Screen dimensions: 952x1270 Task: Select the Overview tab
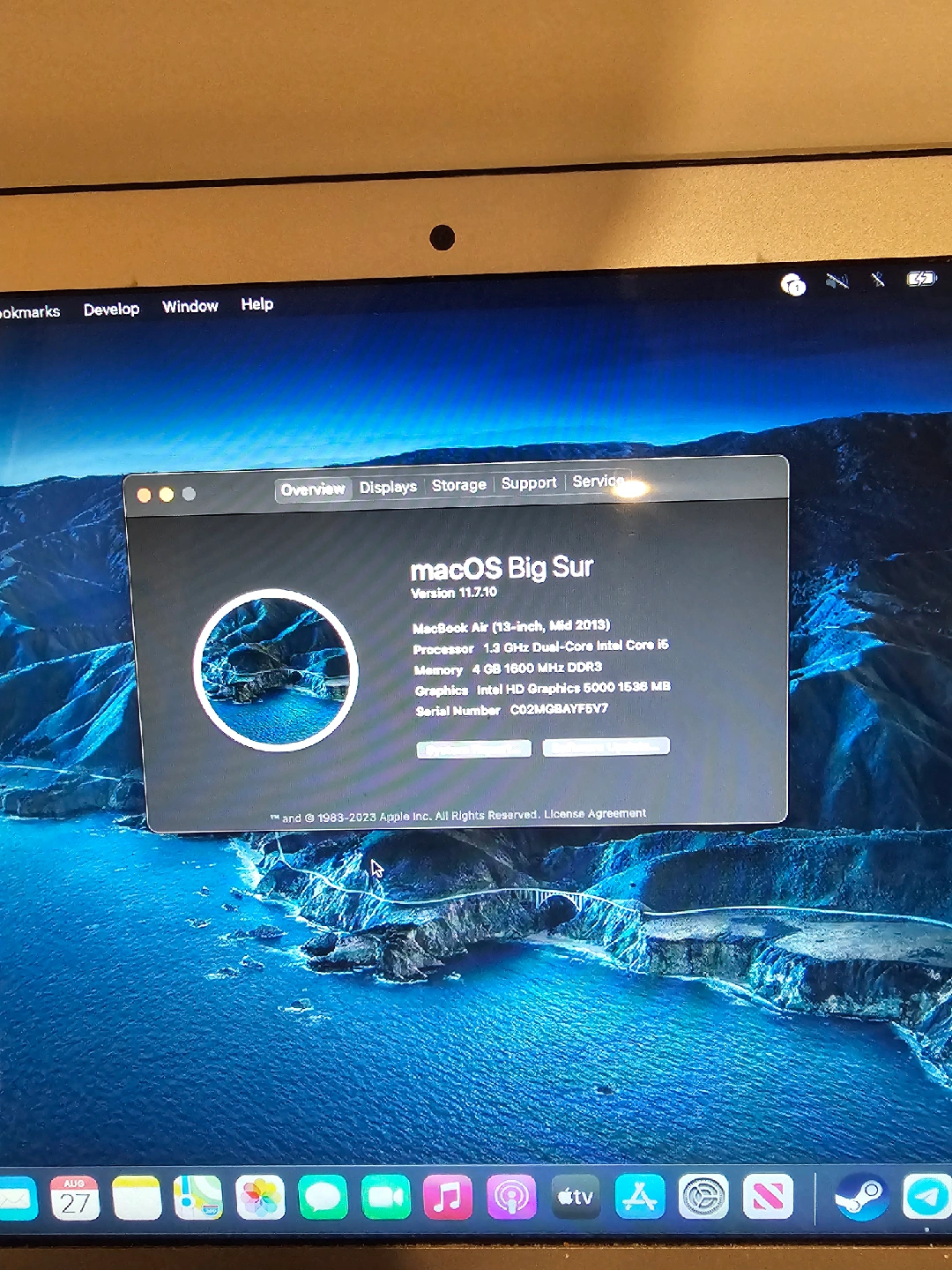pos(313,489)
